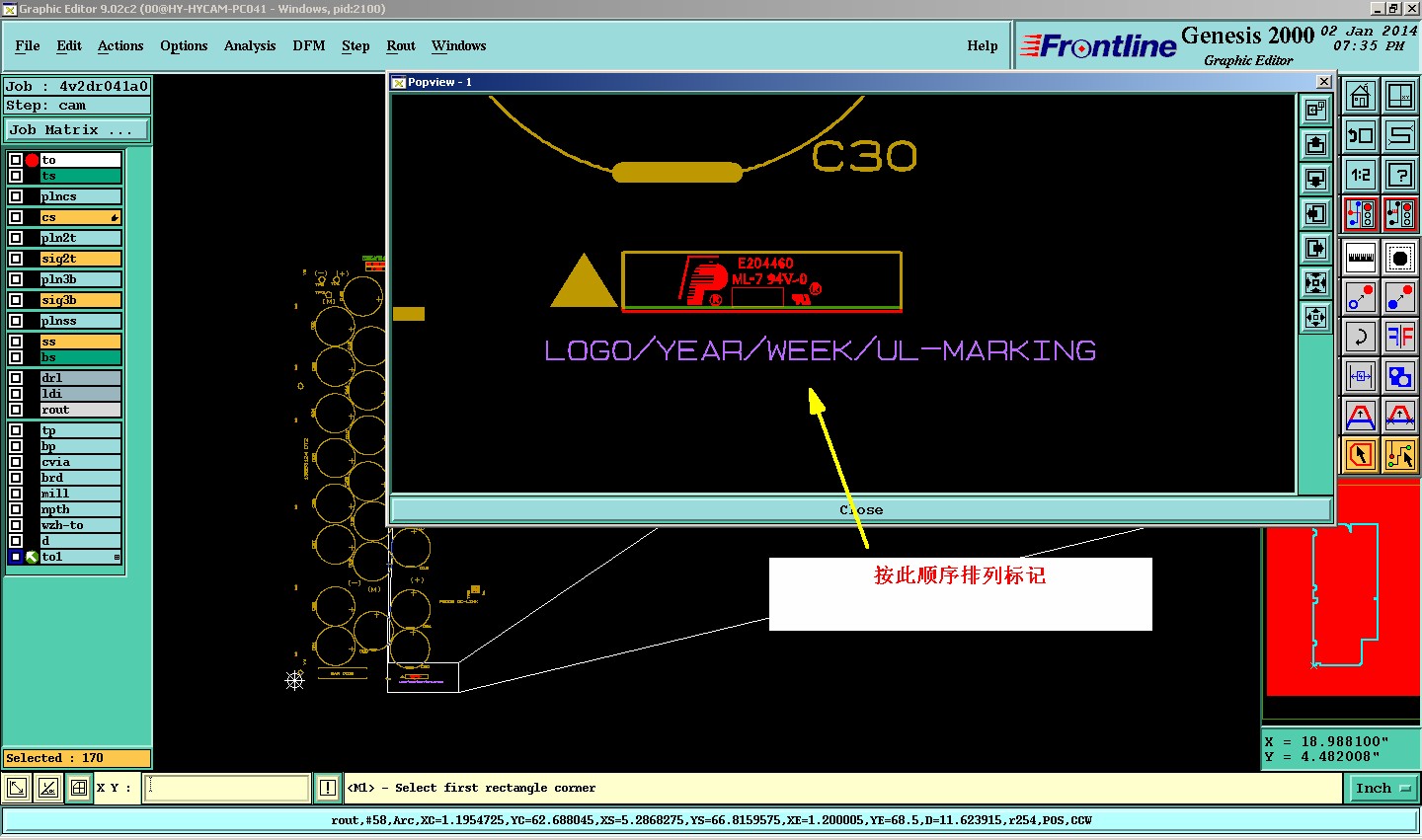Select the feature selection pointer tool
The image size is (1422, 840).
(1361, 455)
